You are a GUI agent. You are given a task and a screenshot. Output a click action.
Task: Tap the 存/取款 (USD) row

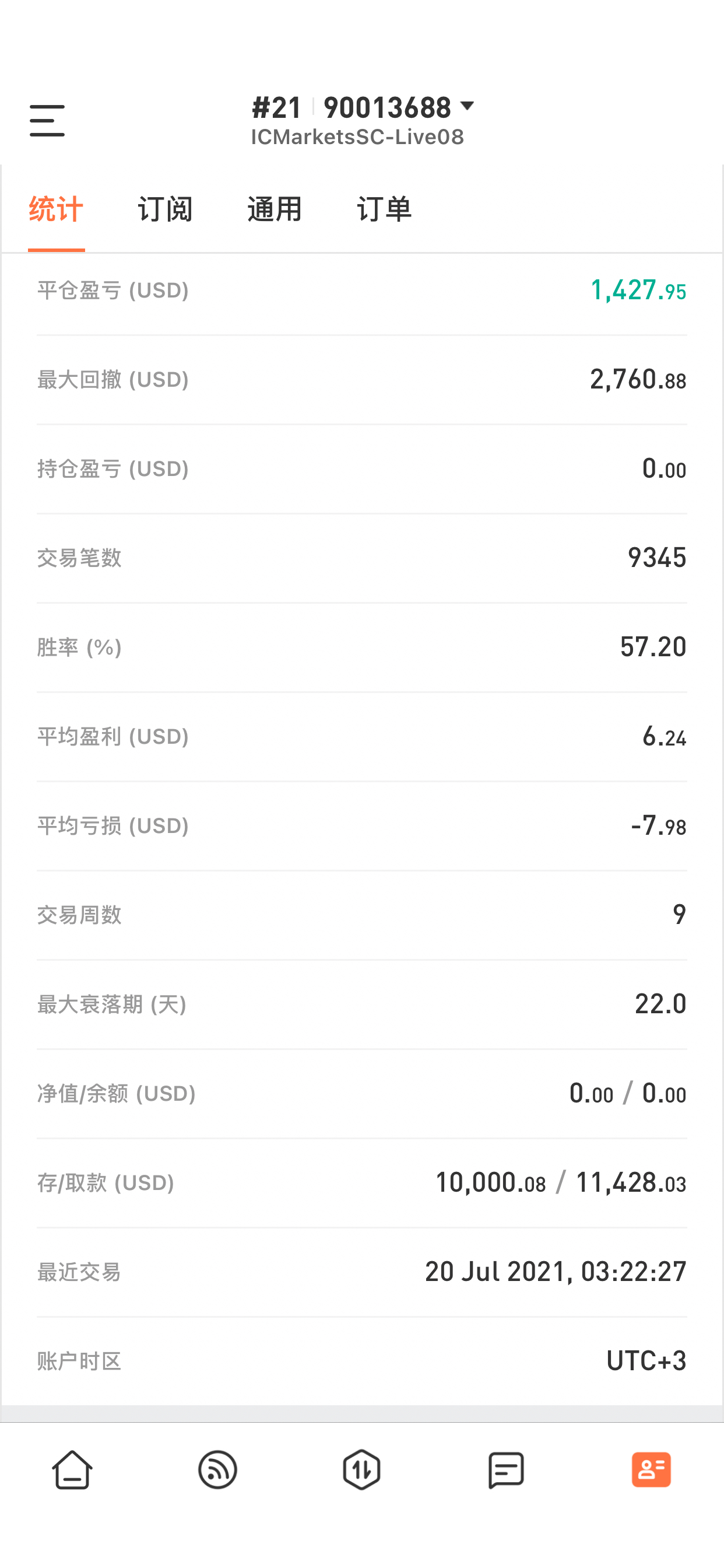click(x=362, y=1184)
